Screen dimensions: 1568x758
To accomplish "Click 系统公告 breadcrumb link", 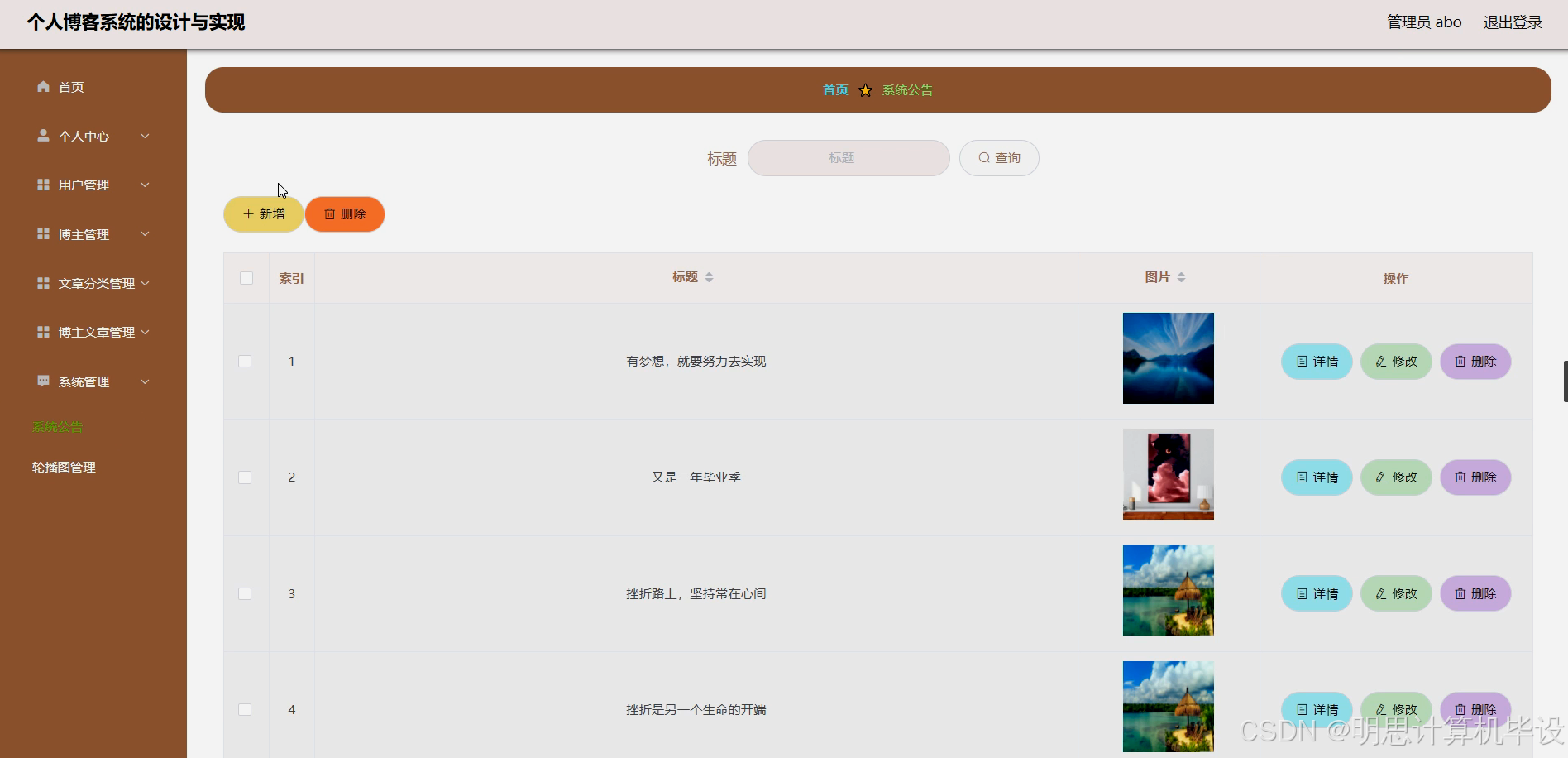I will [907, 90].
